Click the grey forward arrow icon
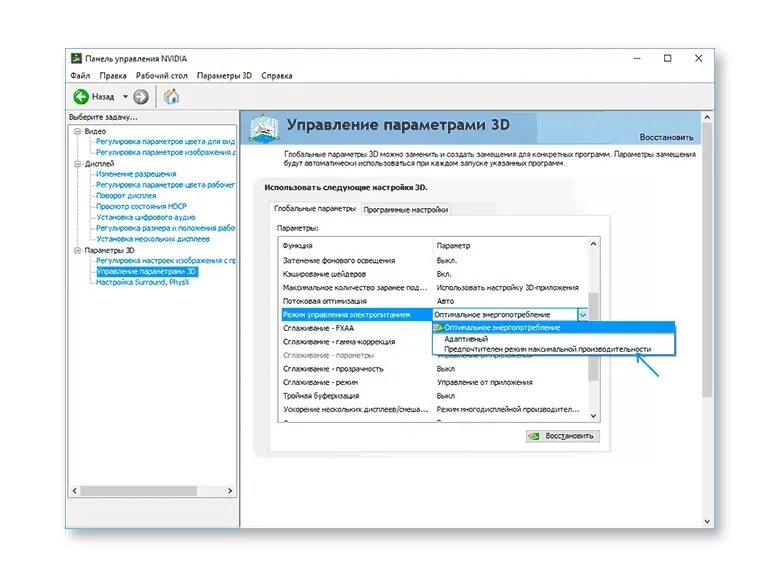Image resolution: width=780 pixels, height=577 pixels. point(141,96)
